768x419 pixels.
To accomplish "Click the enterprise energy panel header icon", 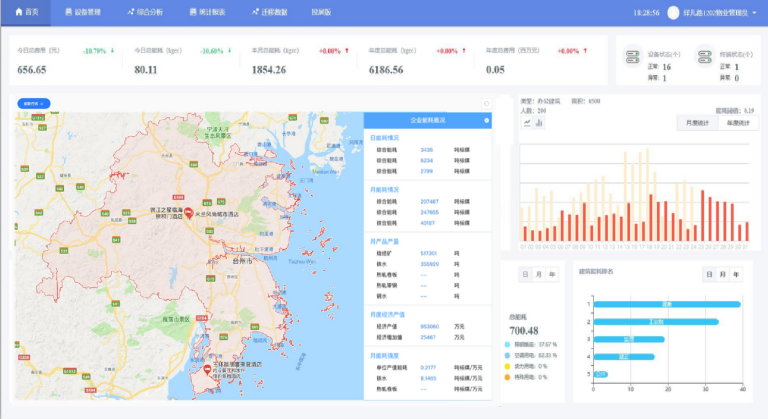I will (486, 120).
